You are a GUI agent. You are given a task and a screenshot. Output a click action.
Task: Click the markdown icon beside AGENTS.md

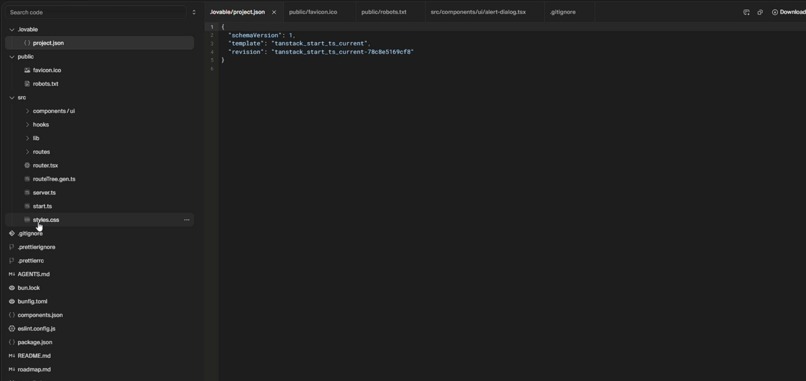[12, 274]
